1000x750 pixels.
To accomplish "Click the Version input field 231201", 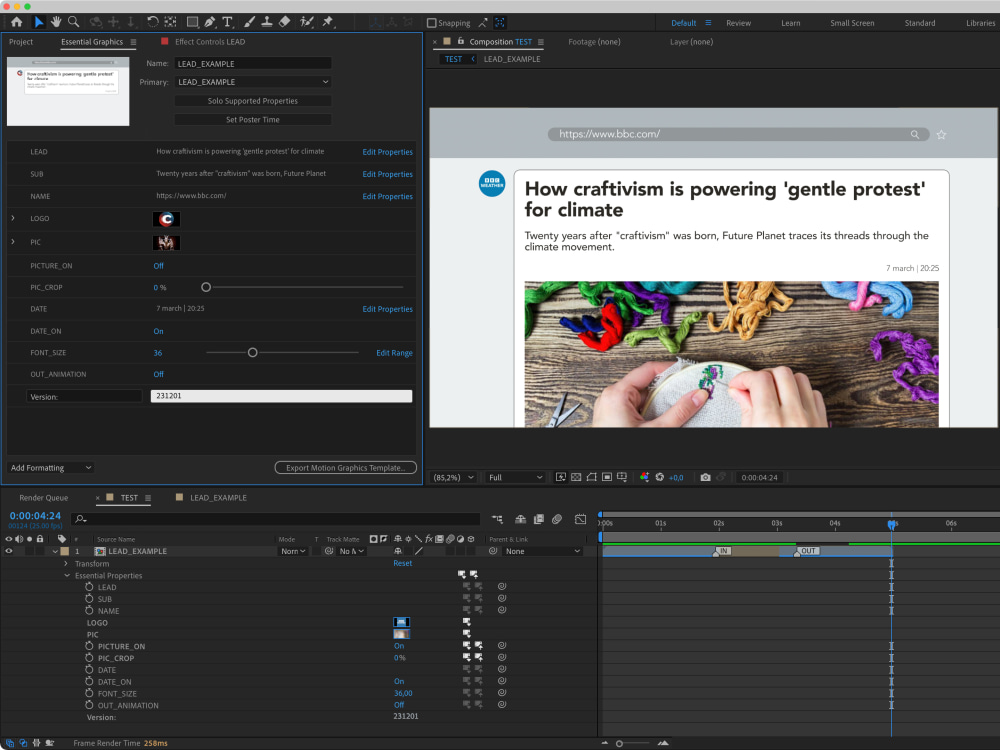I will click(281, 396).
